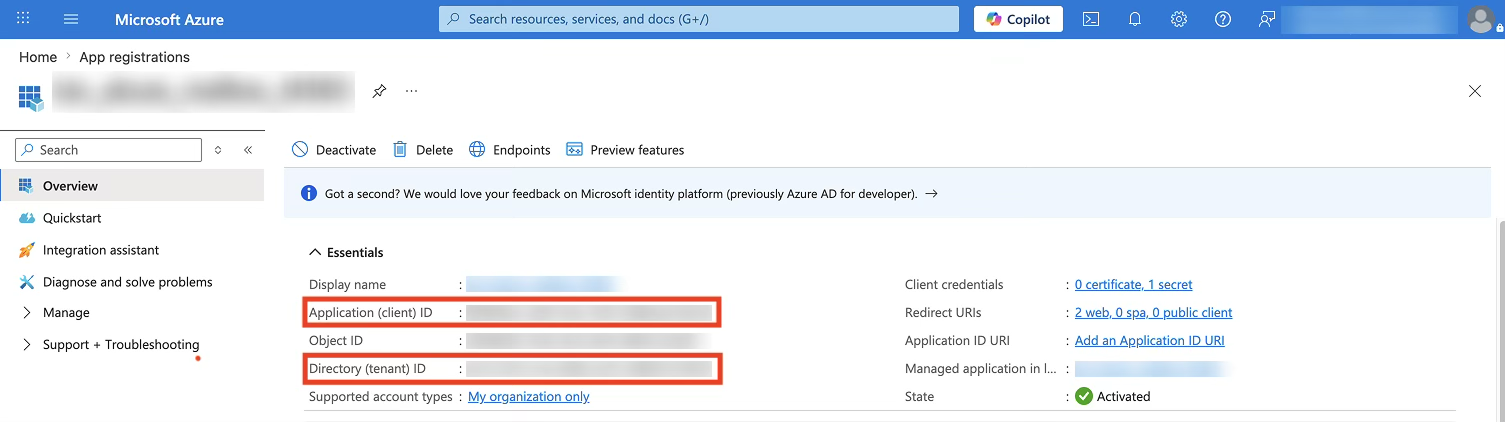Image resolution: width=1505 pixels, height=422 pixels.
Task: Click the global search resources field
Action: (x=699, y=19)
